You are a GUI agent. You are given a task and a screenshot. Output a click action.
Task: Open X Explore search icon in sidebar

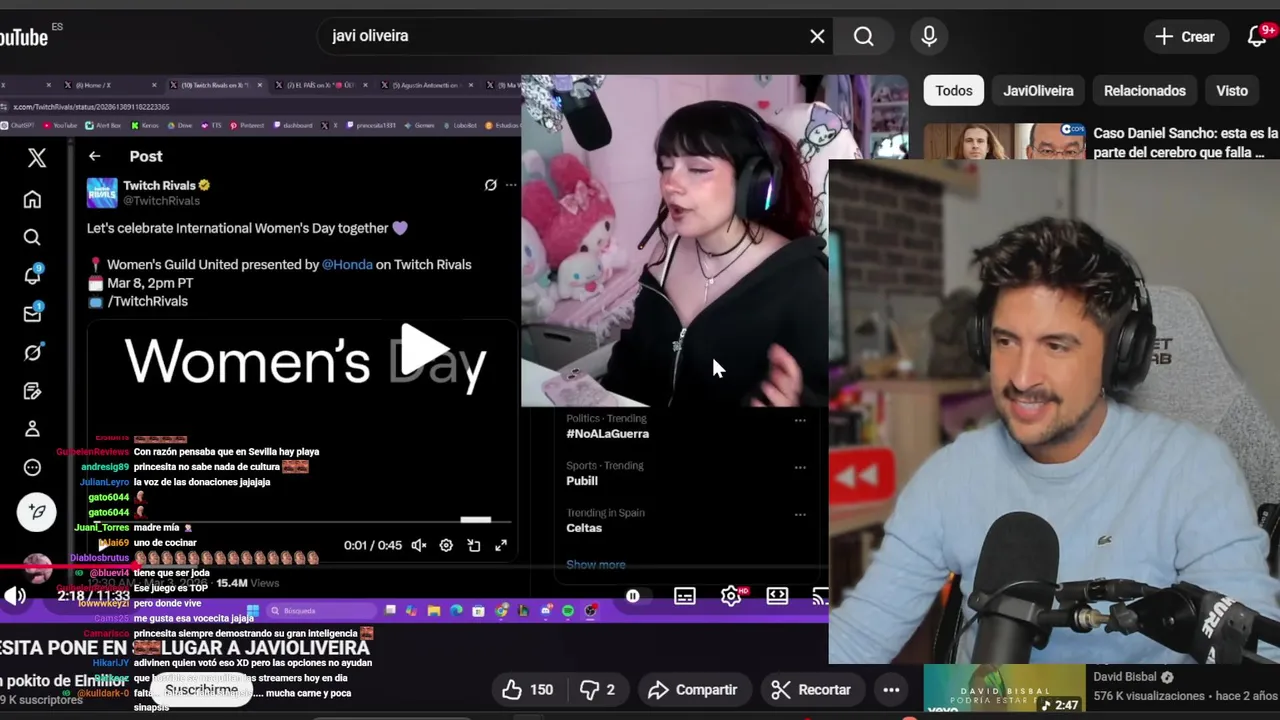click(32, 237)
